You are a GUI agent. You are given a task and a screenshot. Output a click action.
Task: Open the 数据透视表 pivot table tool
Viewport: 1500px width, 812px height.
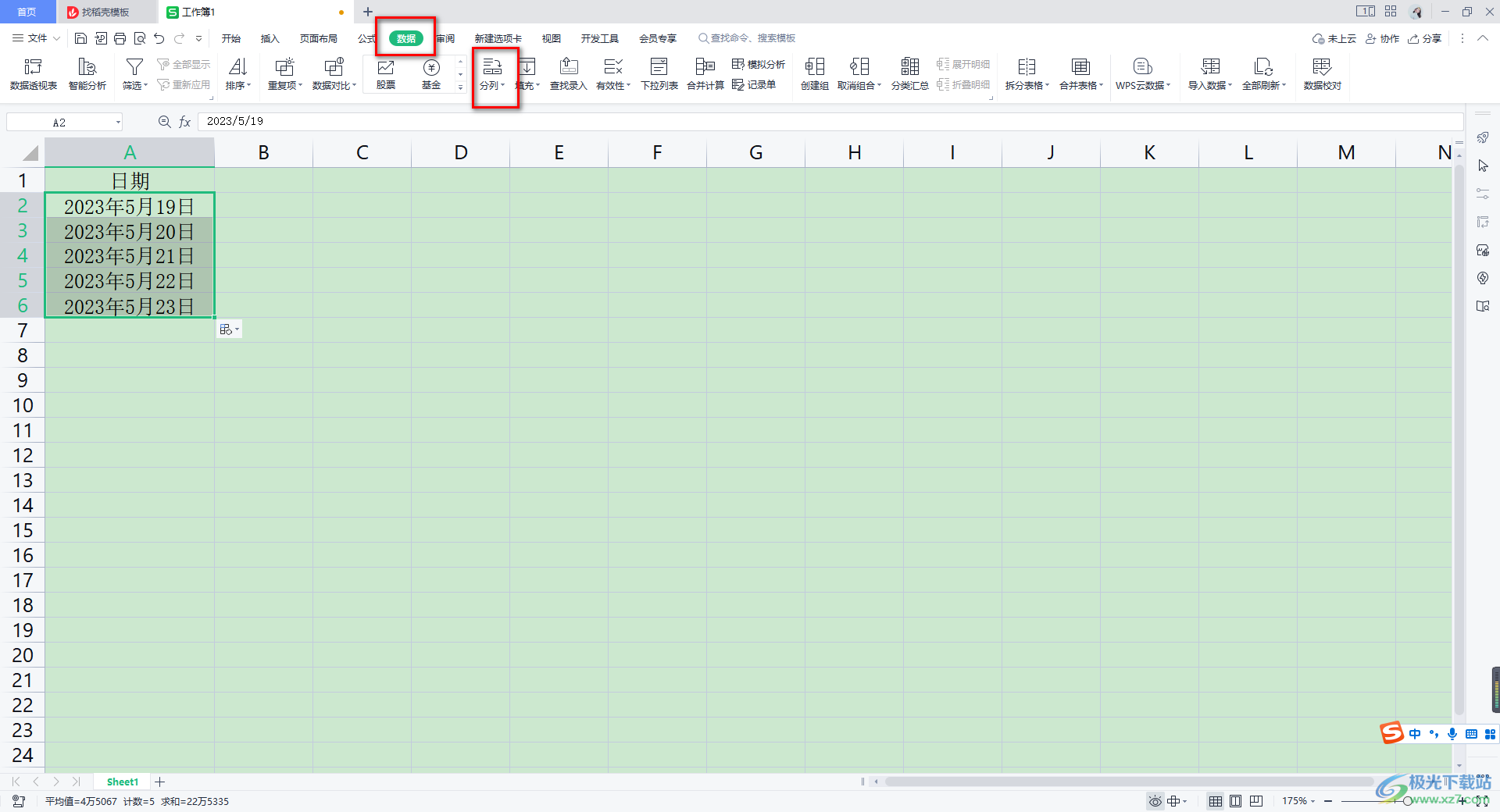coord(34,74)
